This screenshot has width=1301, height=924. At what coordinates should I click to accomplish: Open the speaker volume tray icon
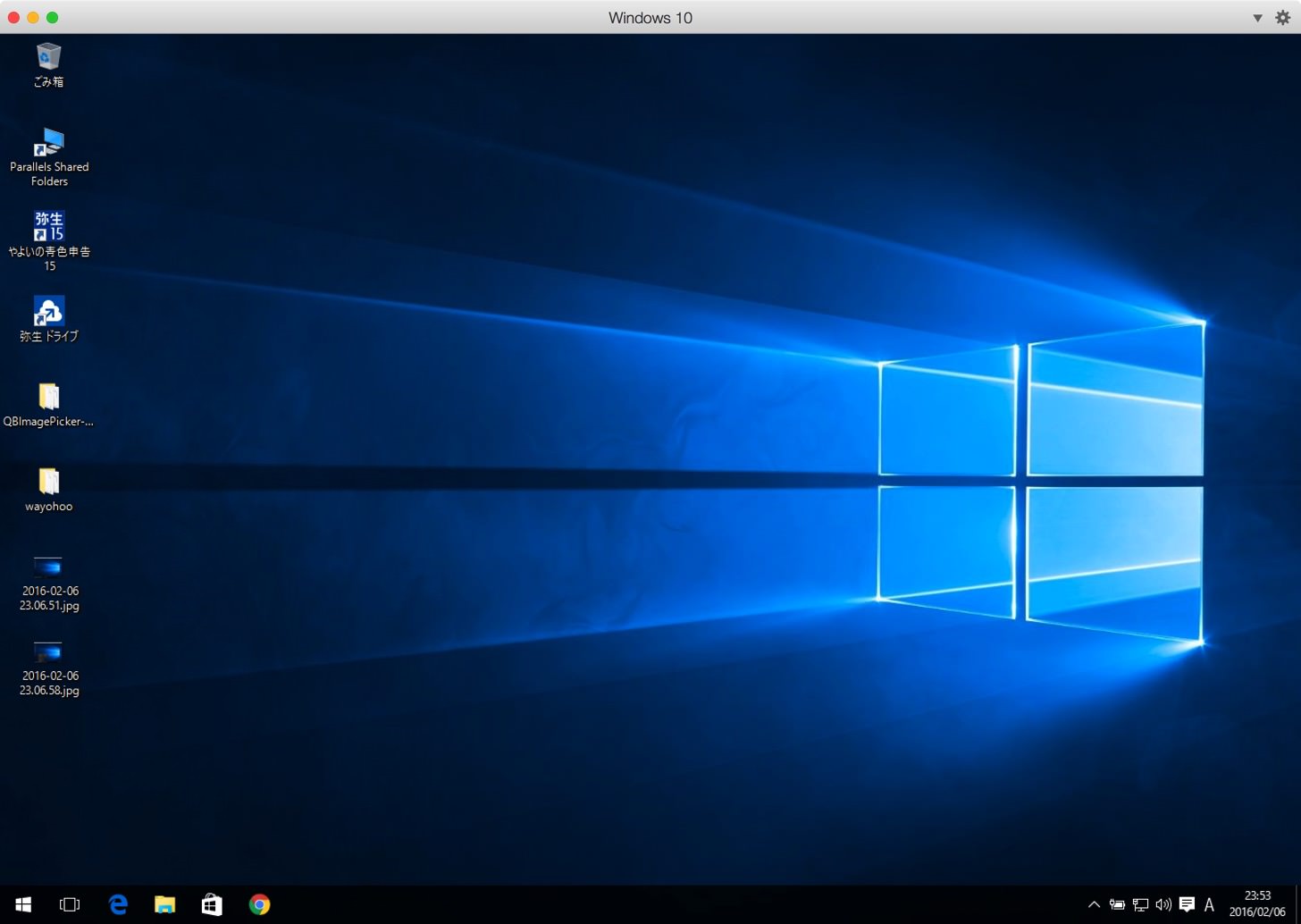[1163, 904]
